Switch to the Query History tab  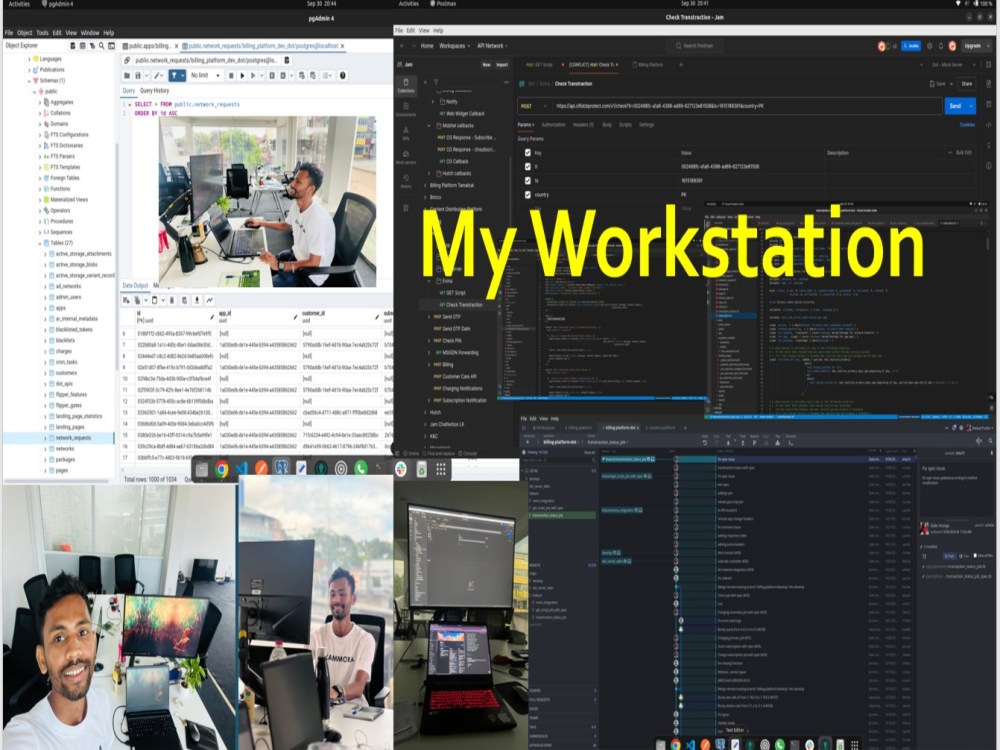[154, 91]
